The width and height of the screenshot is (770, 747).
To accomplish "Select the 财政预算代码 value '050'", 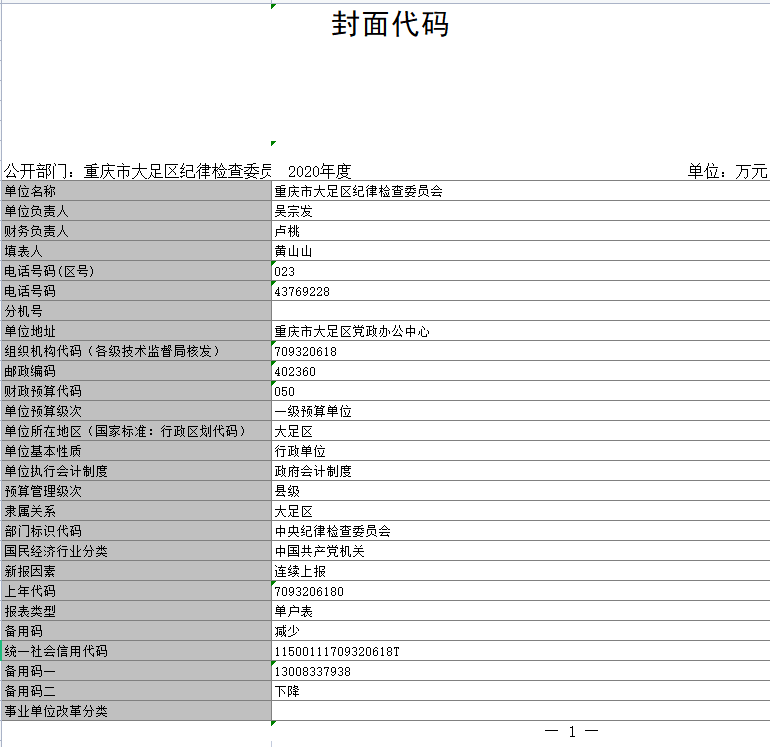I will point(285,391).
